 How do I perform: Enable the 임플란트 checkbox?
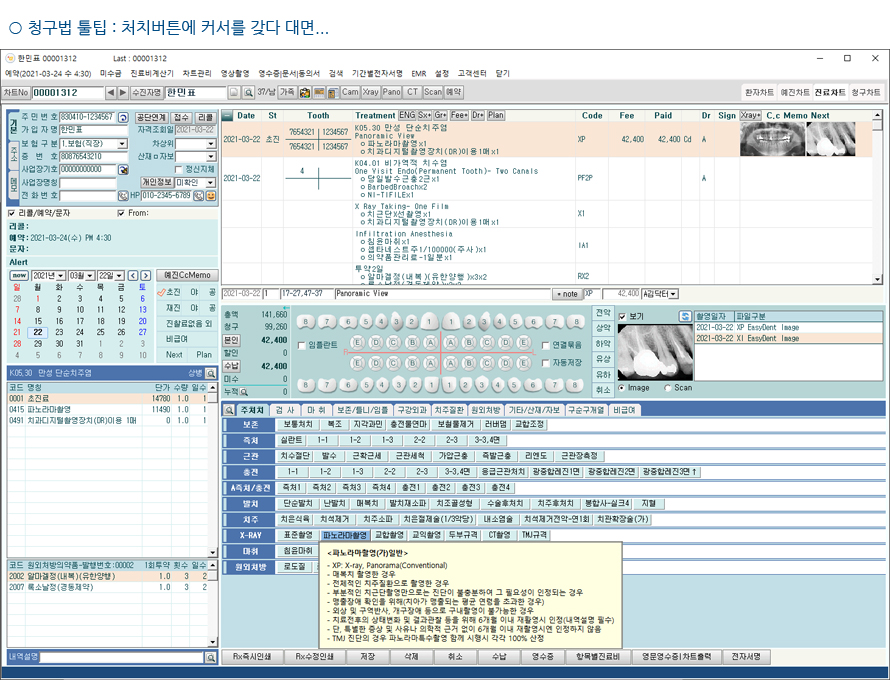[x=302, y=346]
